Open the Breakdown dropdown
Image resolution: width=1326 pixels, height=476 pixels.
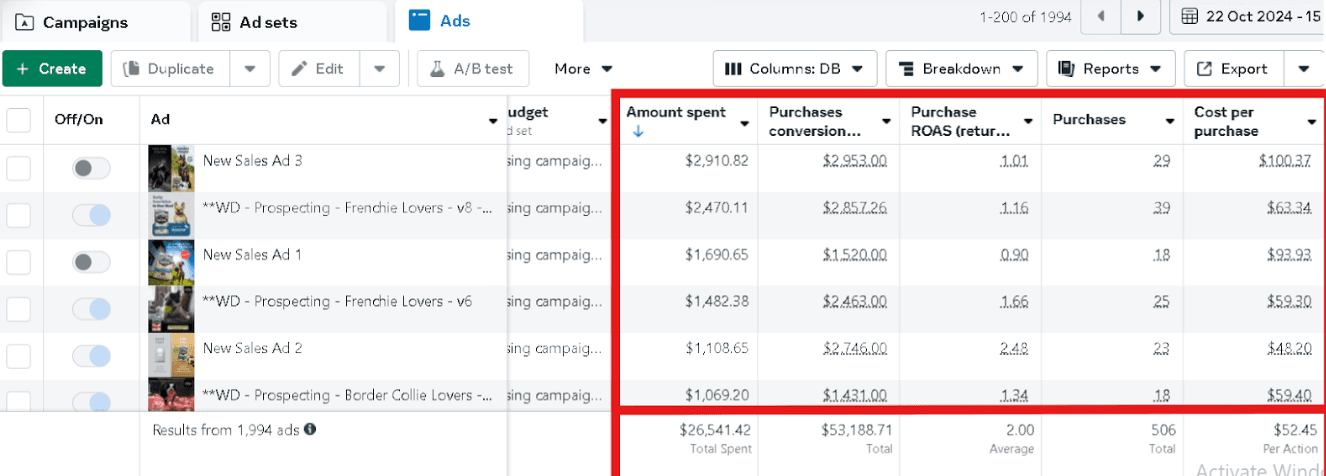[961, 69]
